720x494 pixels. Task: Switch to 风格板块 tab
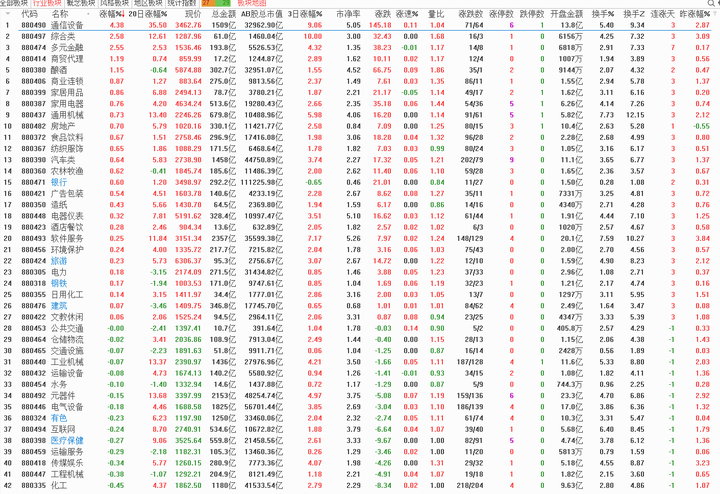(114, 3)
